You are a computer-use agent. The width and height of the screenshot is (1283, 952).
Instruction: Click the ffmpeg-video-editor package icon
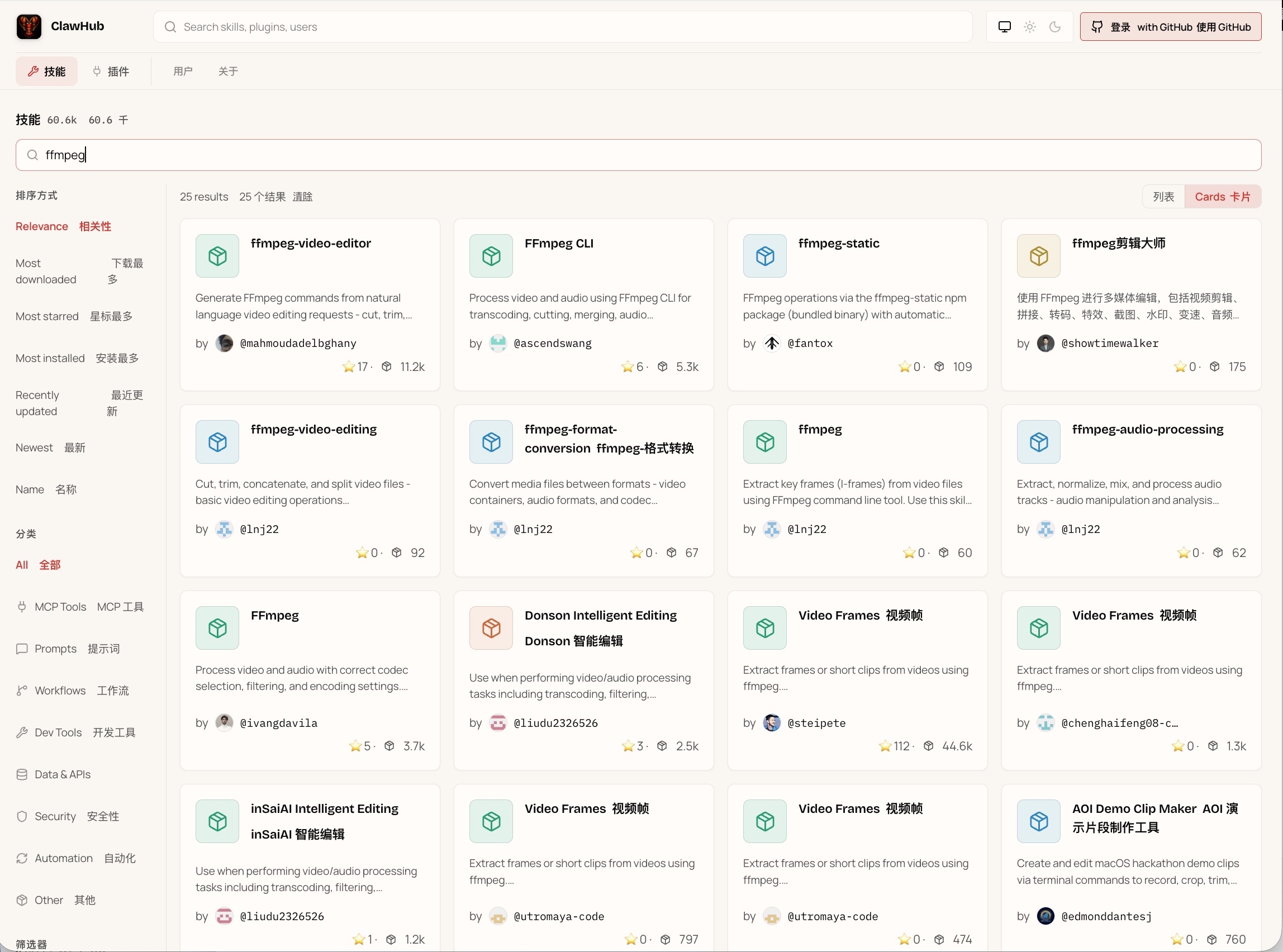pyautogui.click(x=217, y=256)
